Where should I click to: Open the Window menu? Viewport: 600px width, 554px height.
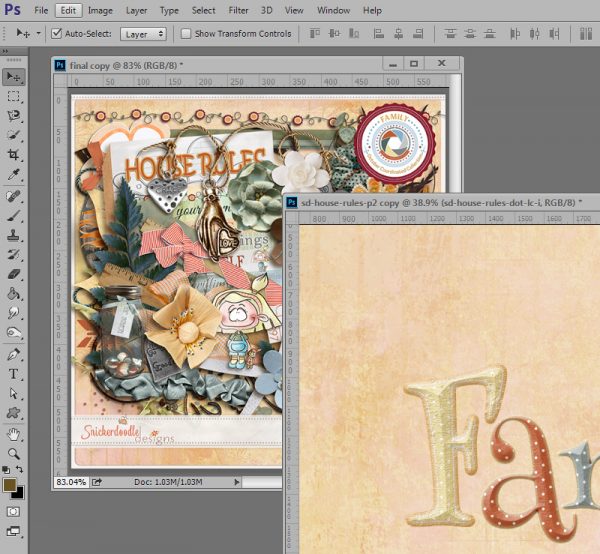pyautogui.click(x=333, y=10)
